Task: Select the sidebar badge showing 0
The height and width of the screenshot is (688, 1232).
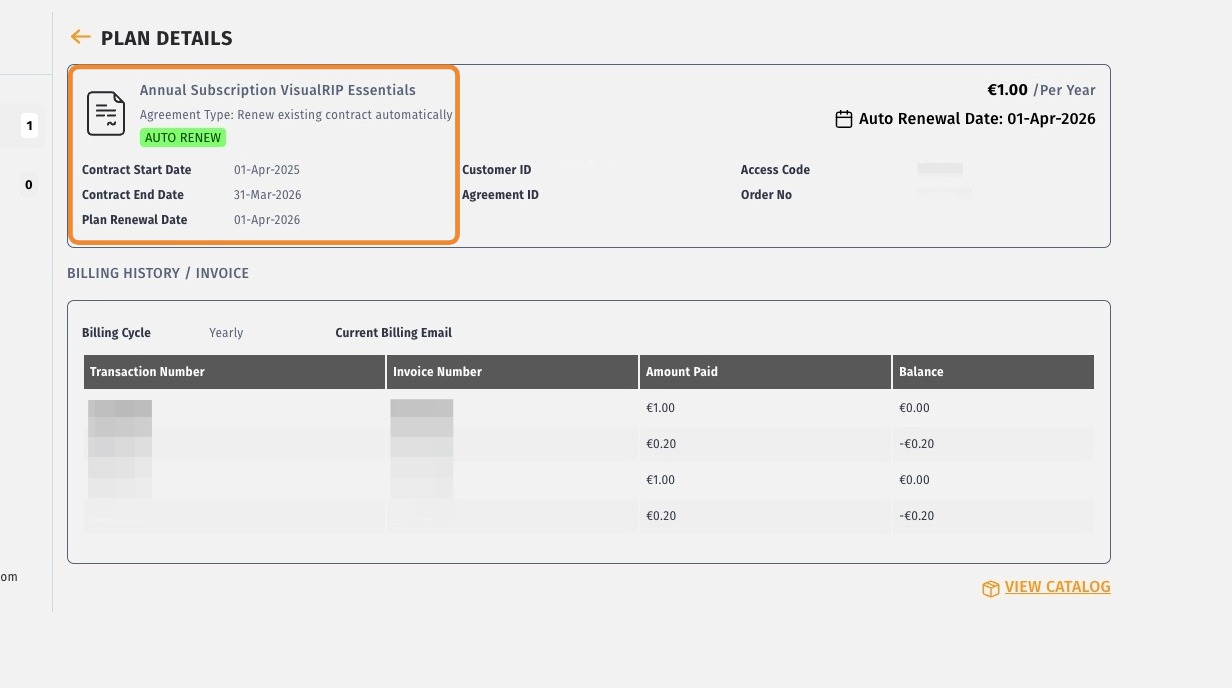Action: pos(29,185)
